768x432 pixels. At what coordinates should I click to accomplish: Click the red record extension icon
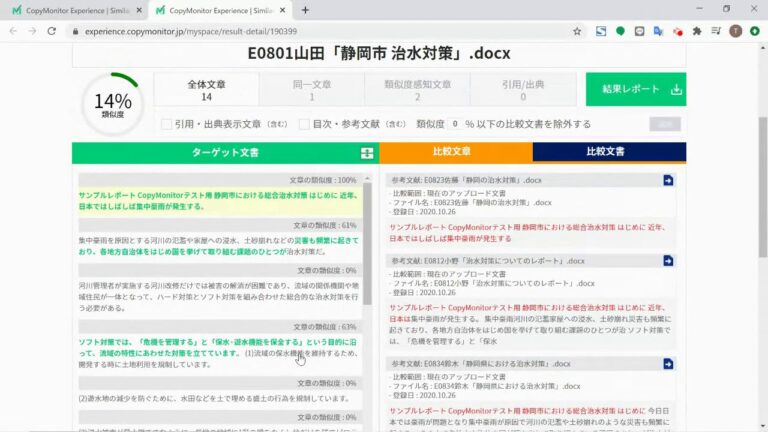pos(678,31)
